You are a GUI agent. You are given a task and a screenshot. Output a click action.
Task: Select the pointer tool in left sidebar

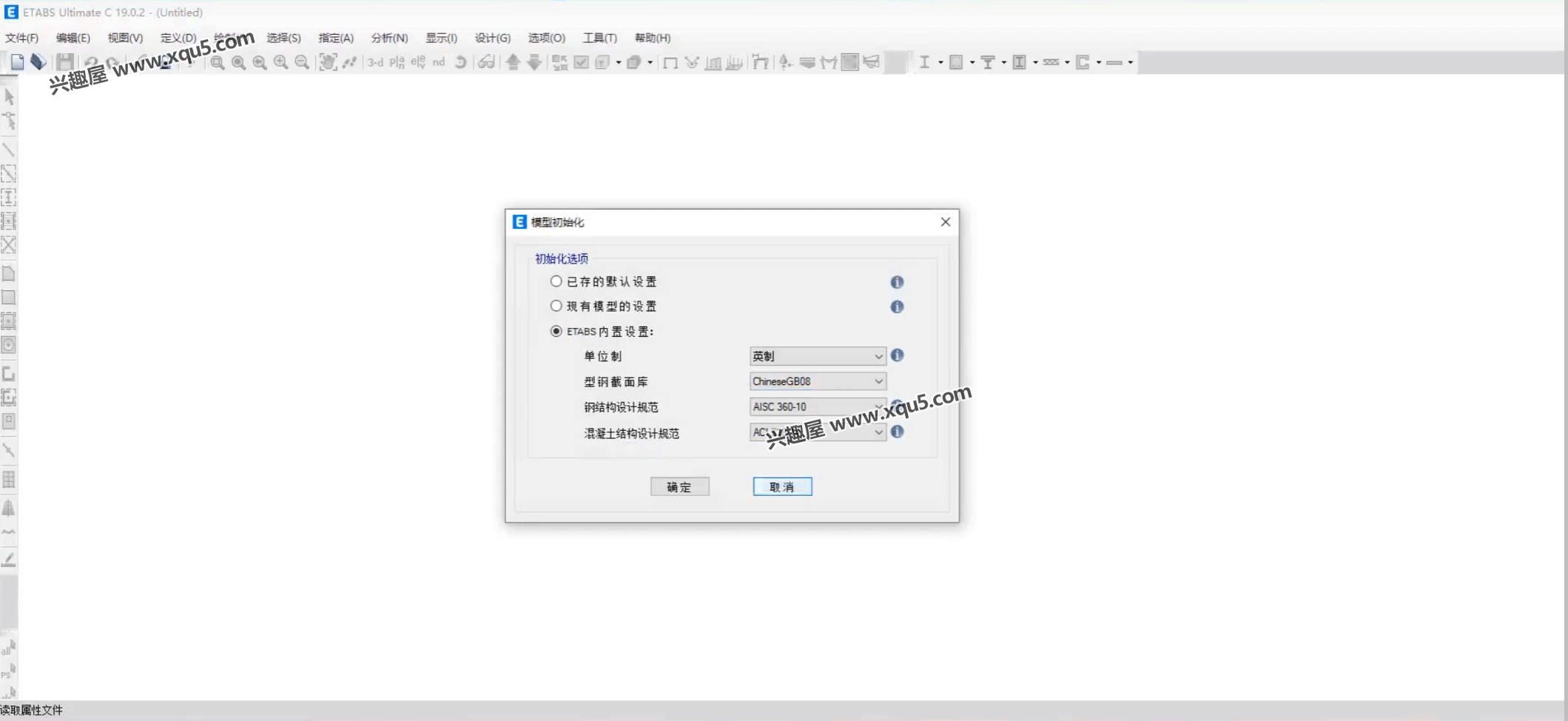[x=9, y=96]
